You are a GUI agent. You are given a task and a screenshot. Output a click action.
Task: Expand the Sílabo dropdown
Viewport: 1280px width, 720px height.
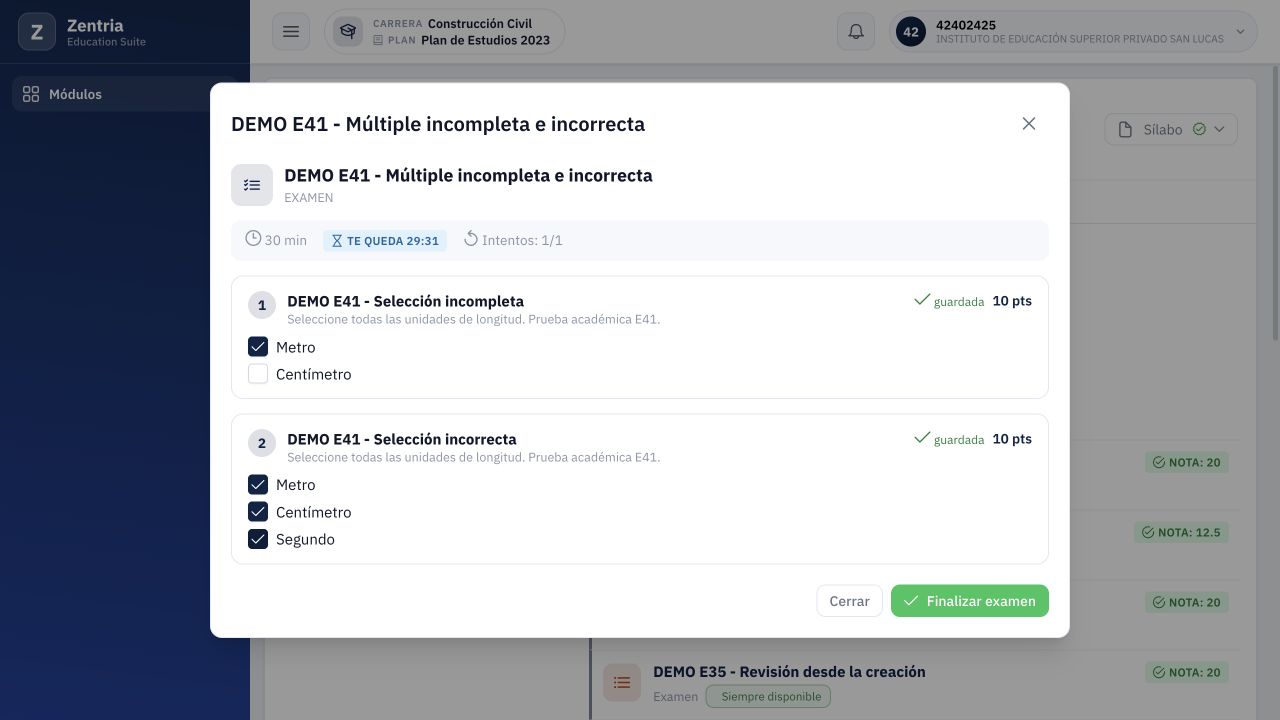point(1171,129)
